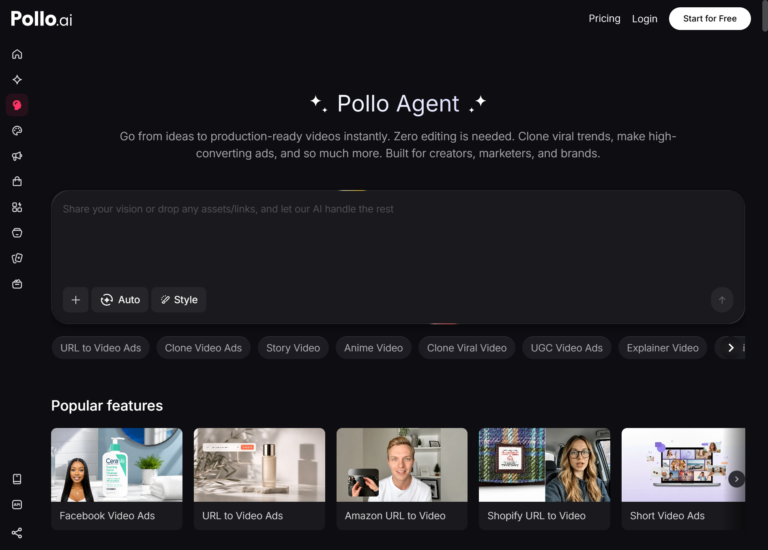This screenshot has height=550, width=768.
Task: Click the 'Pollo Agent' title
Action: click(398, 103)
